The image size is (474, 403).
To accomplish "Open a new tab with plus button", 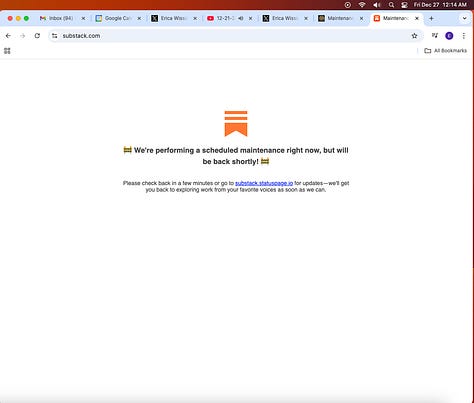I will (431, 18).
